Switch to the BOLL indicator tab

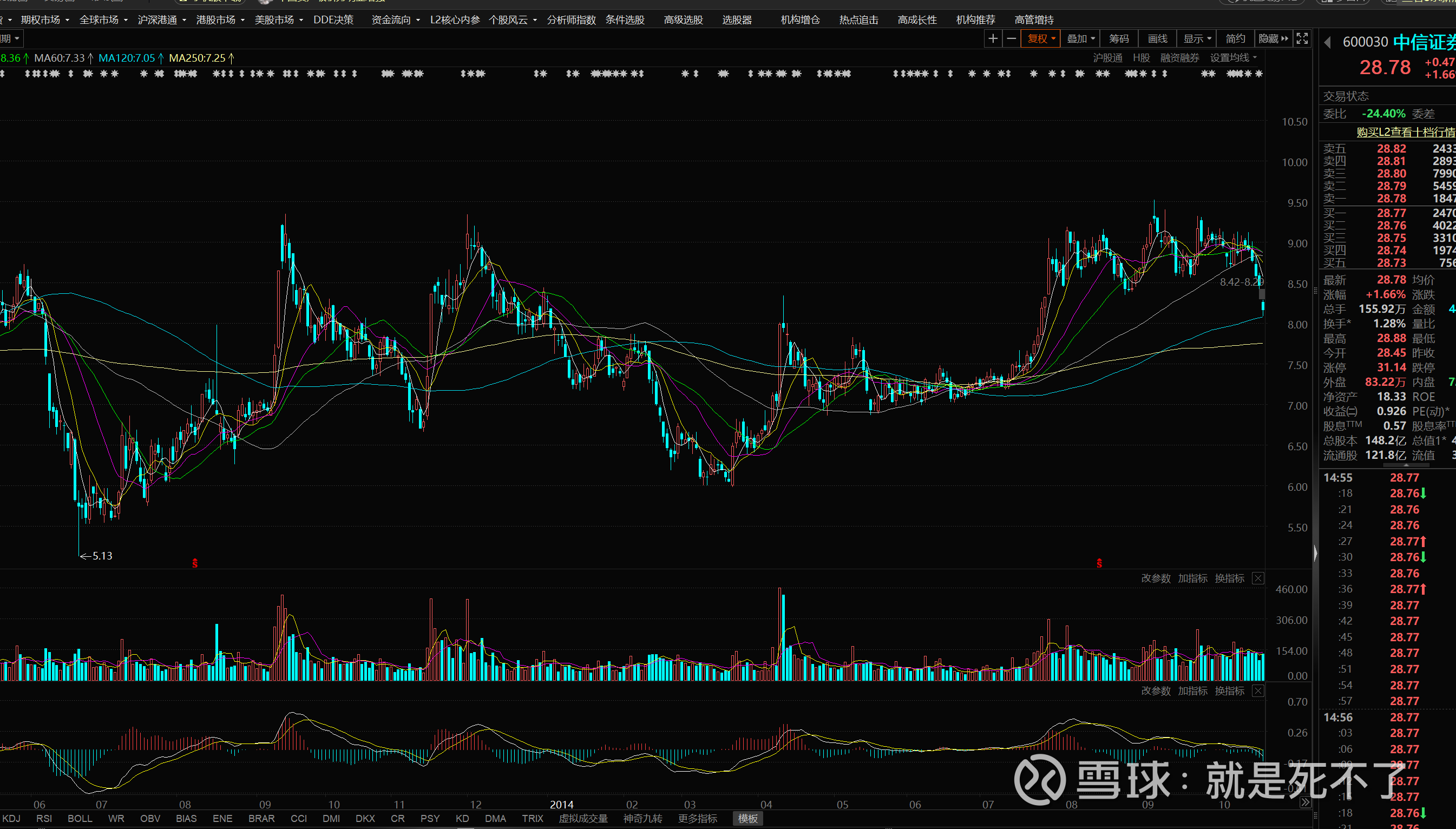[80, 818]
